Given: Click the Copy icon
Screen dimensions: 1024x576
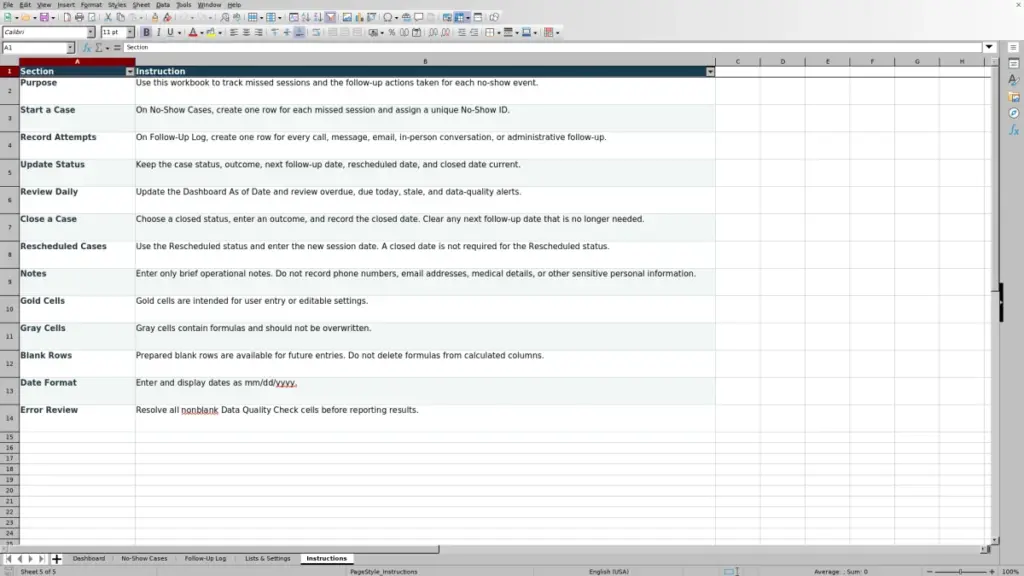Looking at the screenshot, I should [x=120, y=18].
